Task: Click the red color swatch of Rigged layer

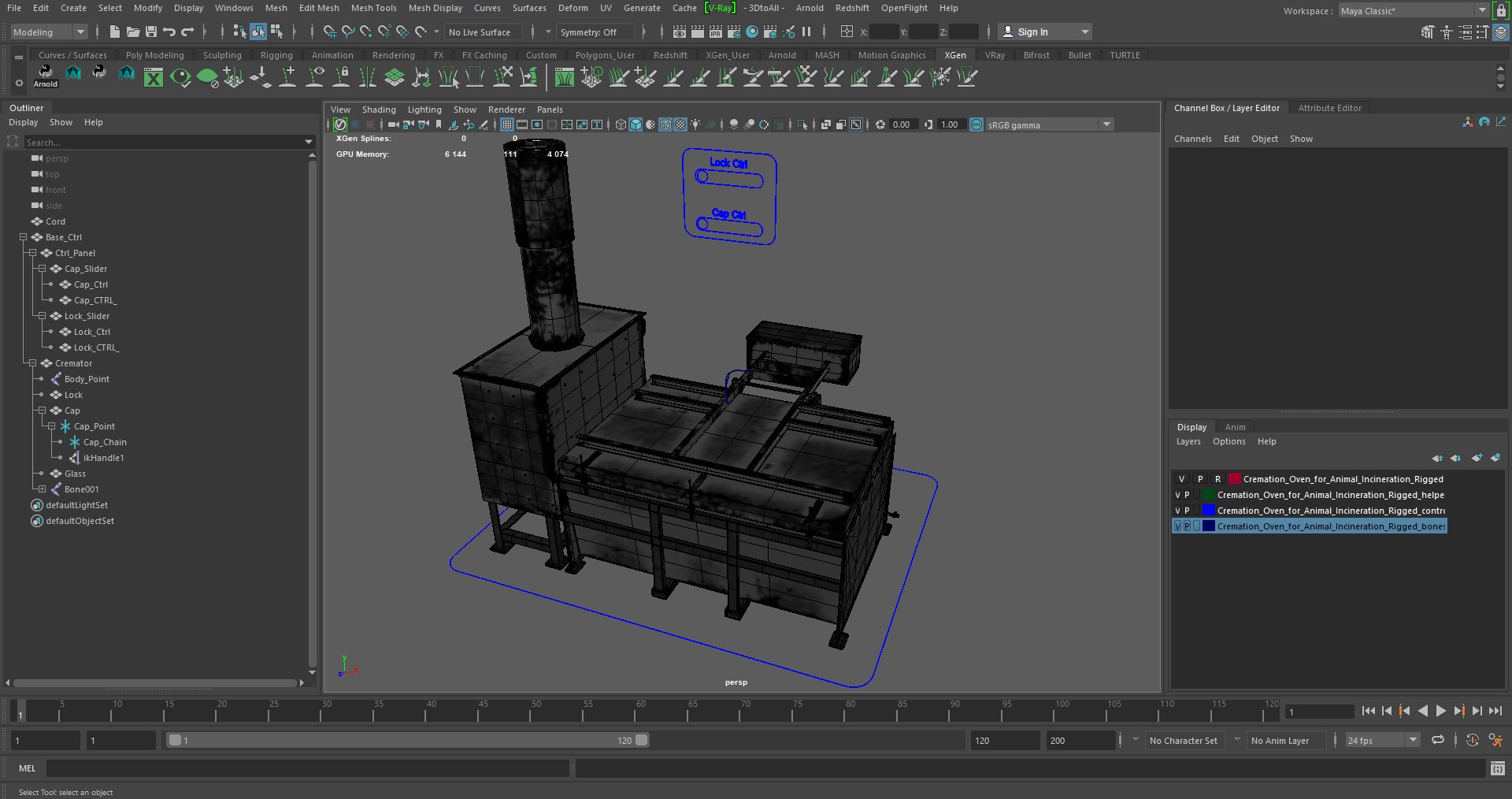Action: click(x=1234, y=479)
